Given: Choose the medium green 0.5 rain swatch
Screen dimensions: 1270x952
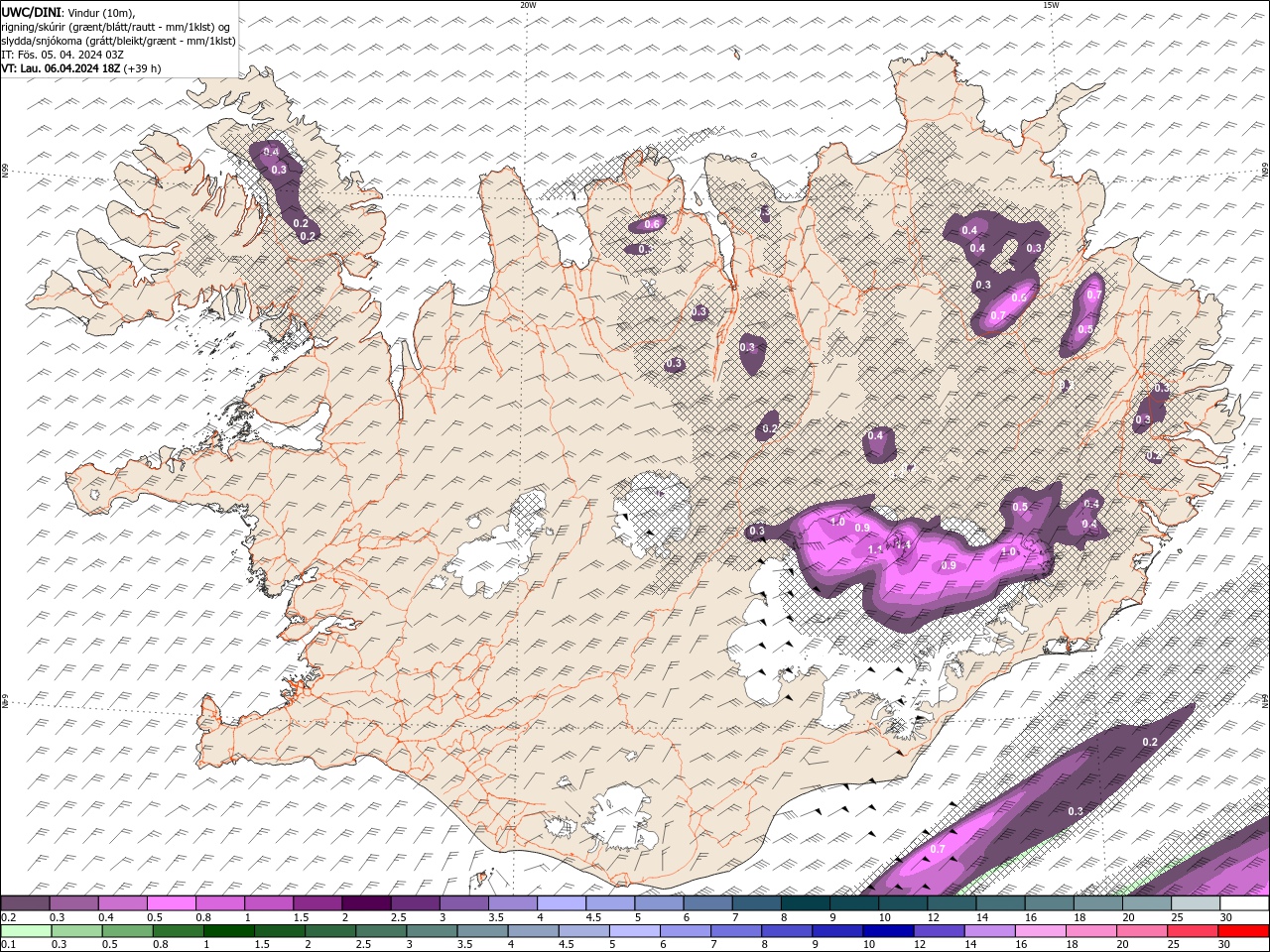Looking at the screenshot, I should pyautogui.click(x=127, y=931).
